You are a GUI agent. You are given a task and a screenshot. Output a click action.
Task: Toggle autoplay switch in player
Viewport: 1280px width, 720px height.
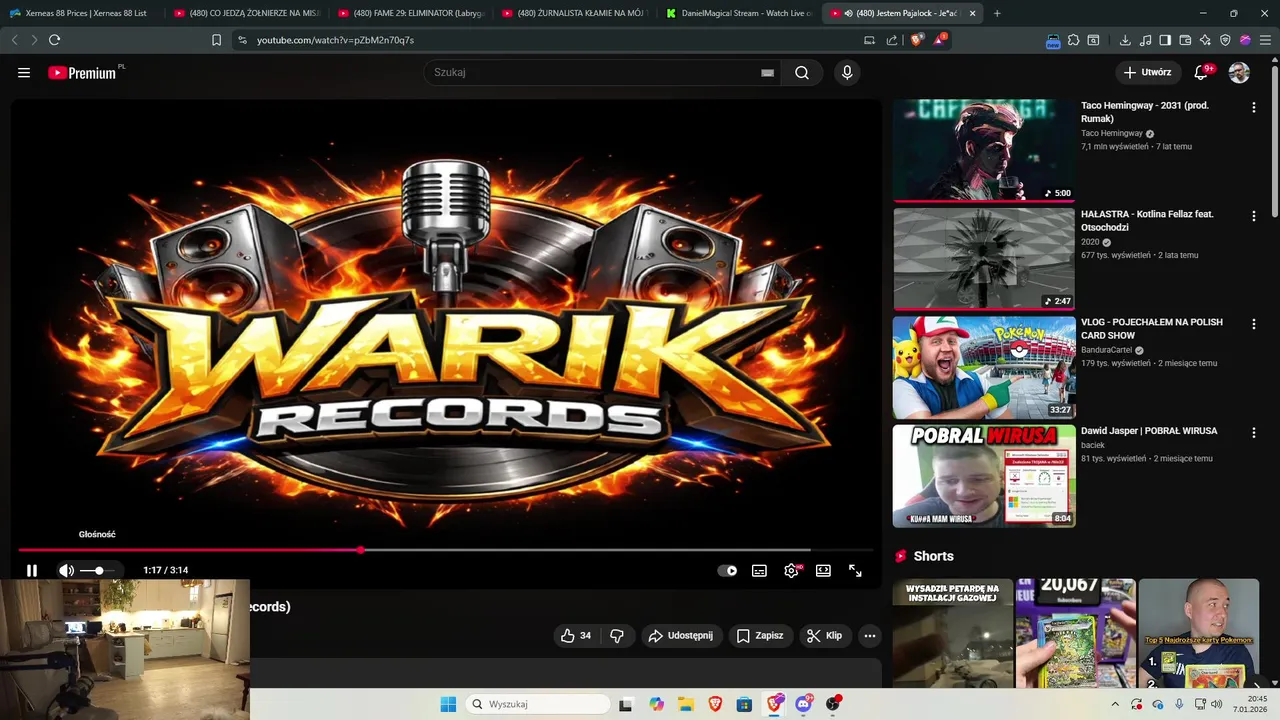pos(727,570)
